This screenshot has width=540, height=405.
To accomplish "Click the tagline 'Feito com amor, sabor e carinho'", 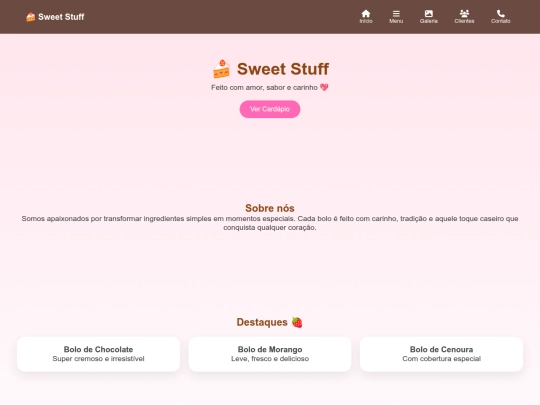I will 264,87.
